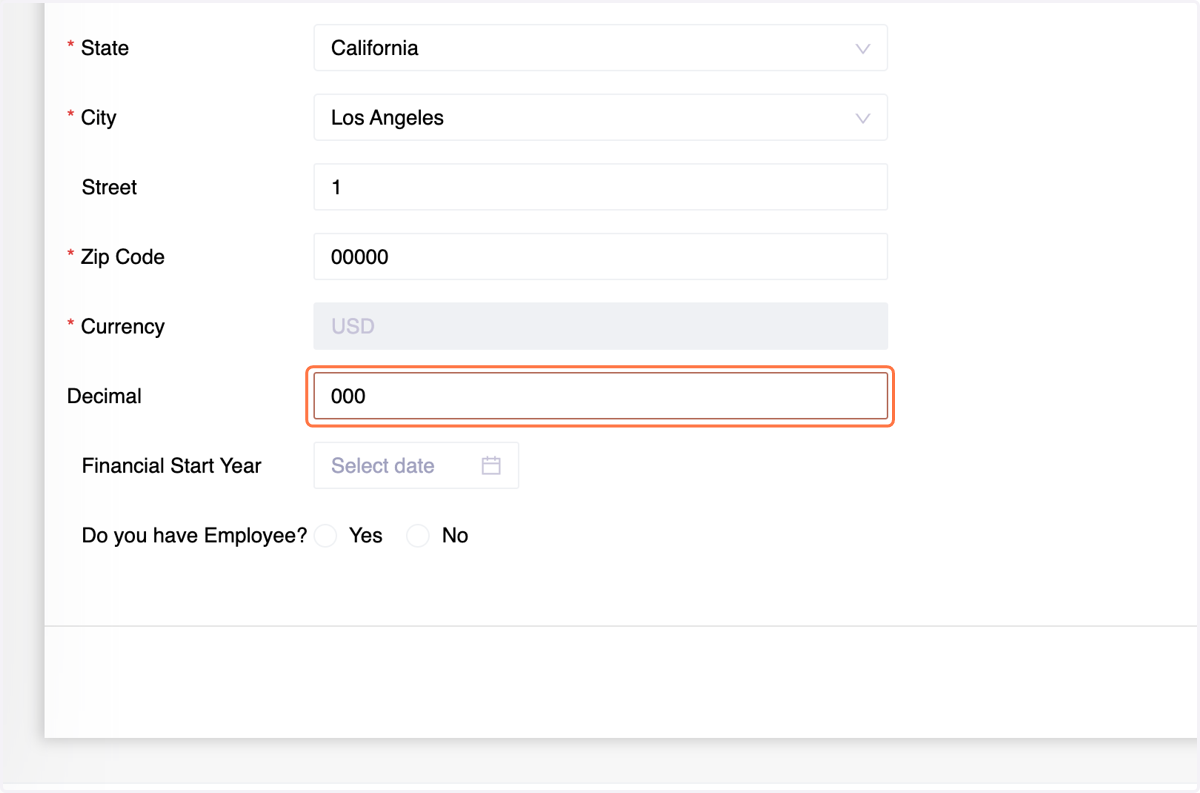
Task: Click the City dropdown chevron arrow
Action: click(863, 118)
